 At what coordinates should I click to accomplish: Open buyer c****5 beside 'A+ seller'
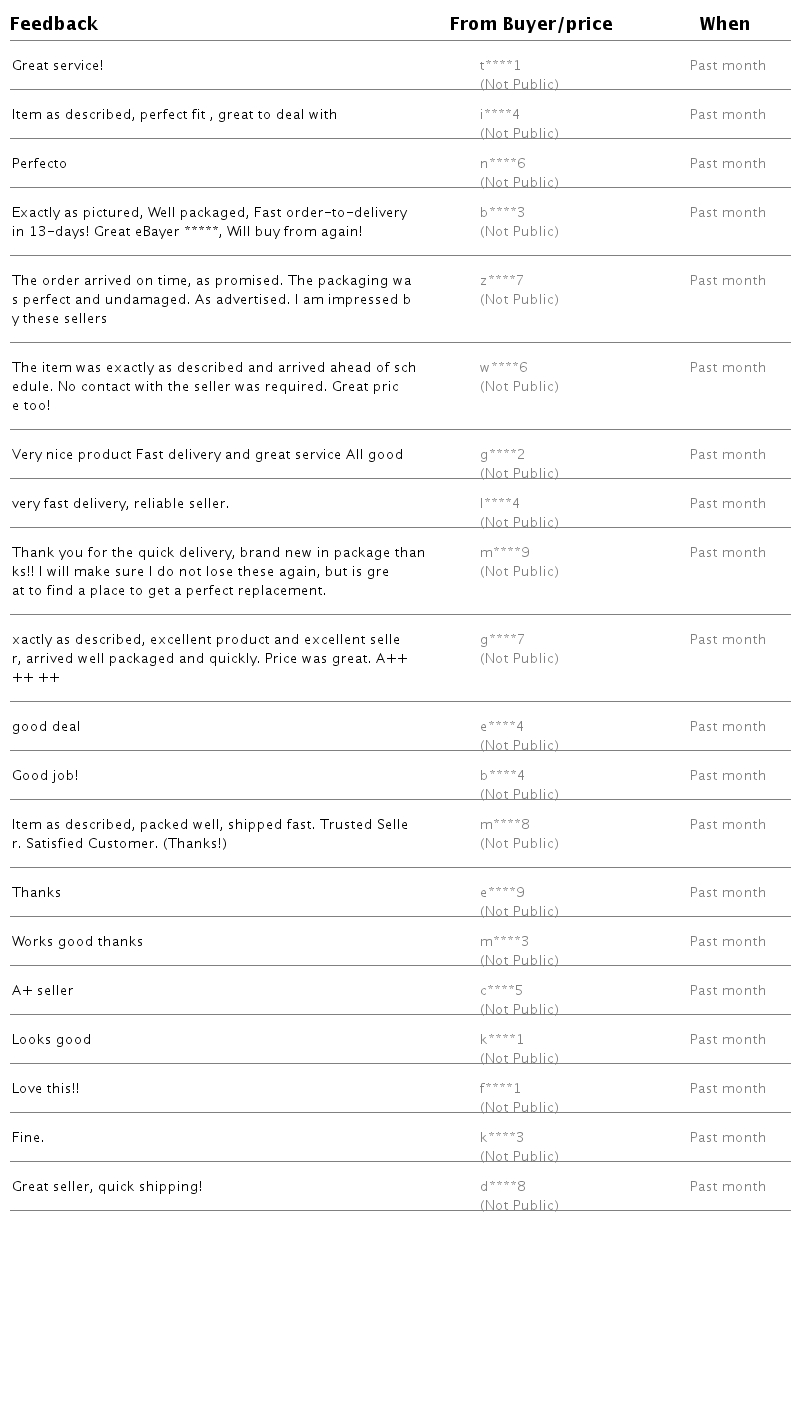tap(501, 991)
